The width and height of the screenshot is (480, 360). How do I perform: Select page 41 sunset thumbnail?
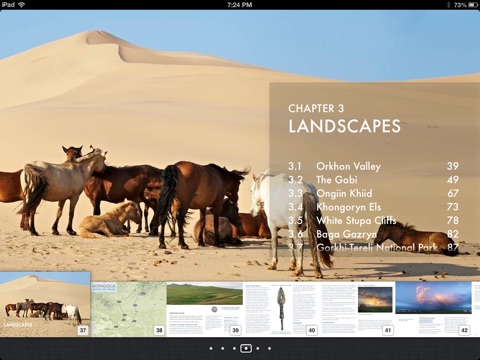tap(357, 309)
